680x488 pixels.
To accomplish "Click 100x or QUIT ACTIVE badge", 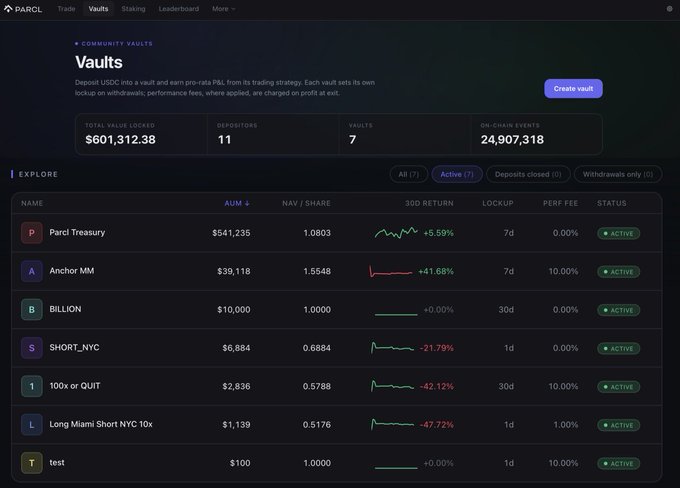I will click(618, 387).
